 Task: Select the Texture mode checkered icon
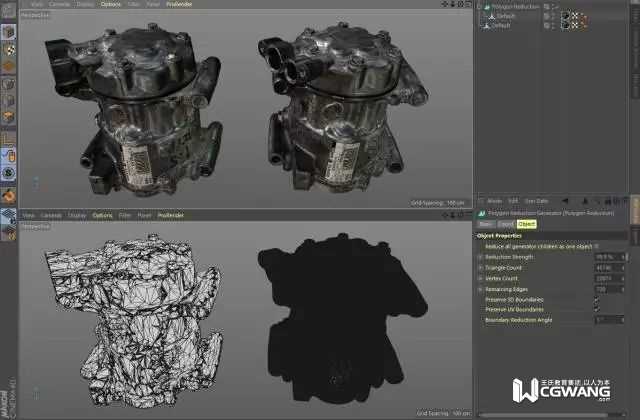click(x=8, y=49)
